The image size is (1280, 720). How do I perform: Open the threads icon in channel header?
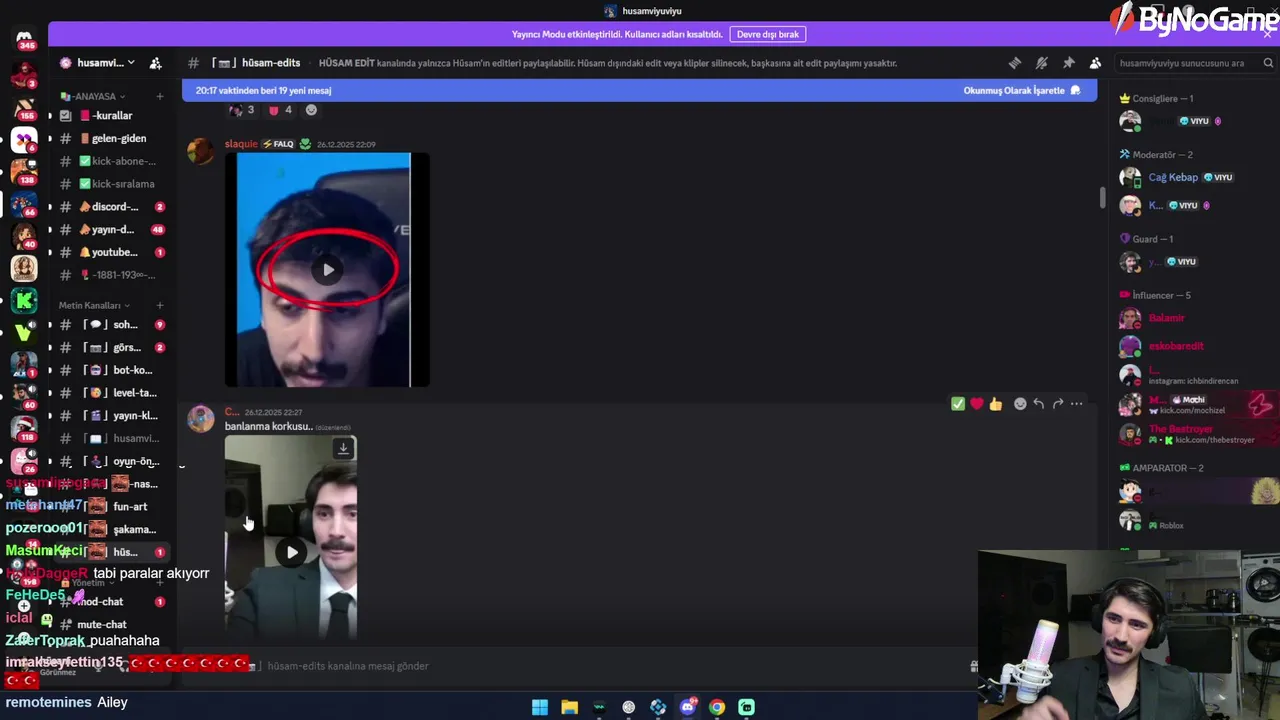pos(1015,63)
